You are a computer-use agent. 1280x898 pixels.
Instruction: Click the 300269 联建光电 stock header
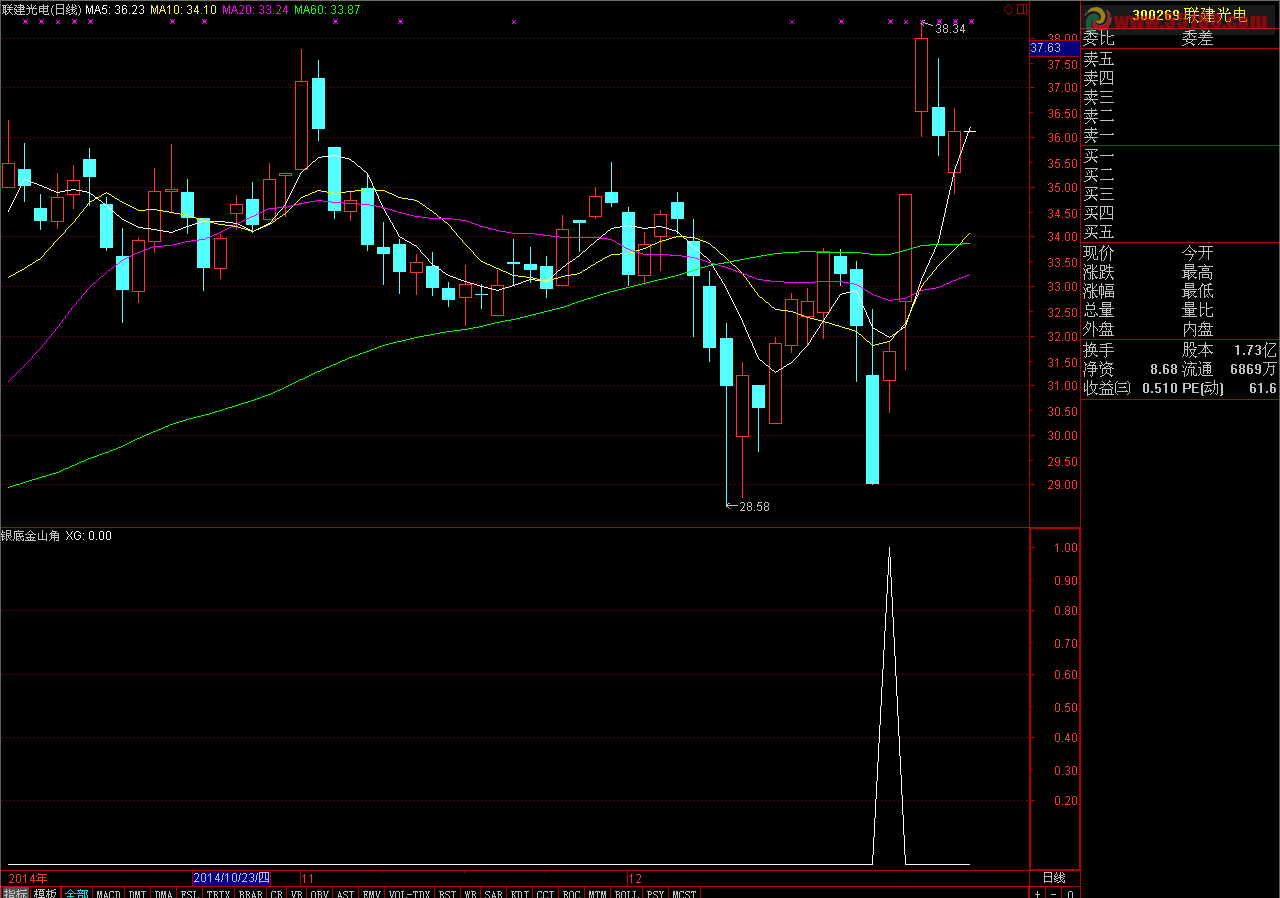1189,15
